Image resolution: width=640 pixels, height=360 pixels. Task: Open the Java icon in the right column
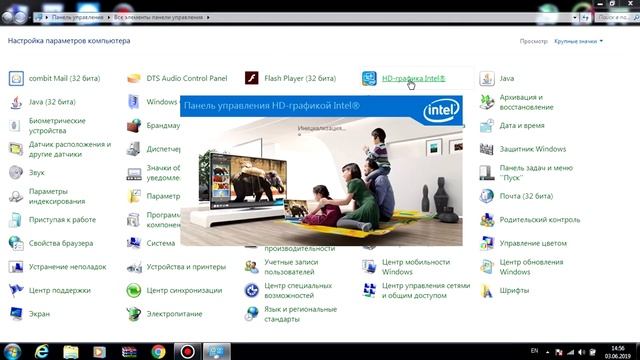pos(487,78)
